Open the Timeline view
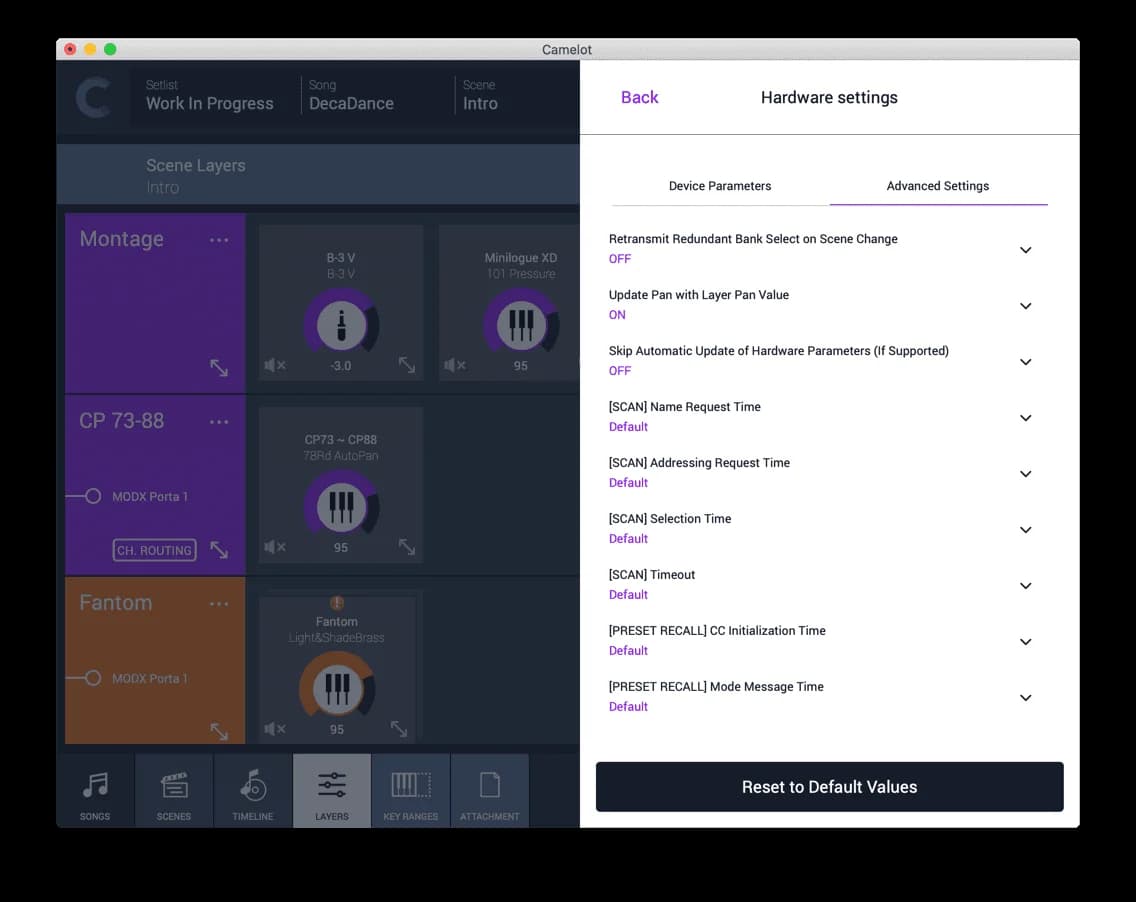The height and width of the screenshot is (902, 1136). [252, 790]
